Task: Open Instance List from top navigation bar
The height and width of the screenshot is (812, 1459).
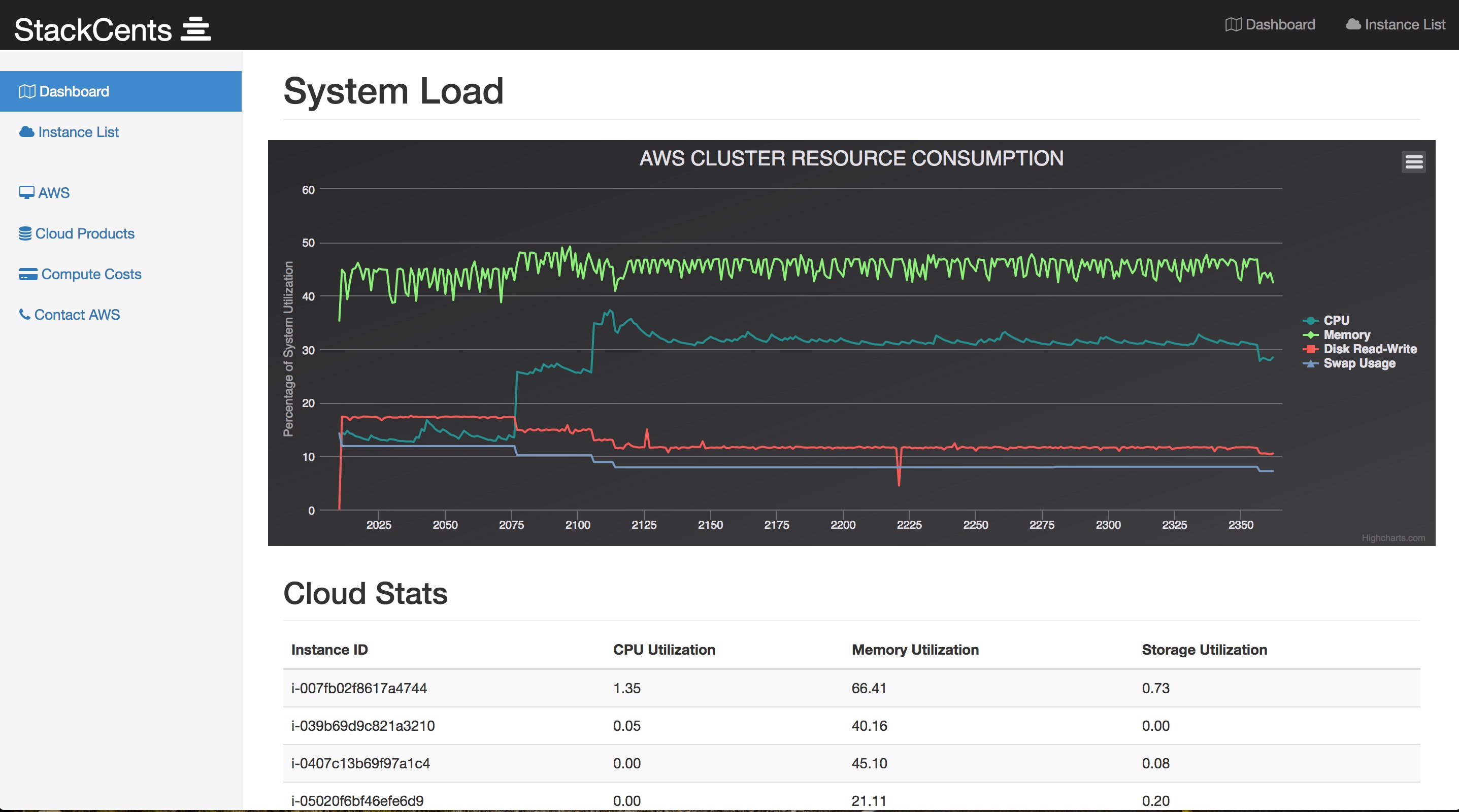Action: (x=1405, y=24)
